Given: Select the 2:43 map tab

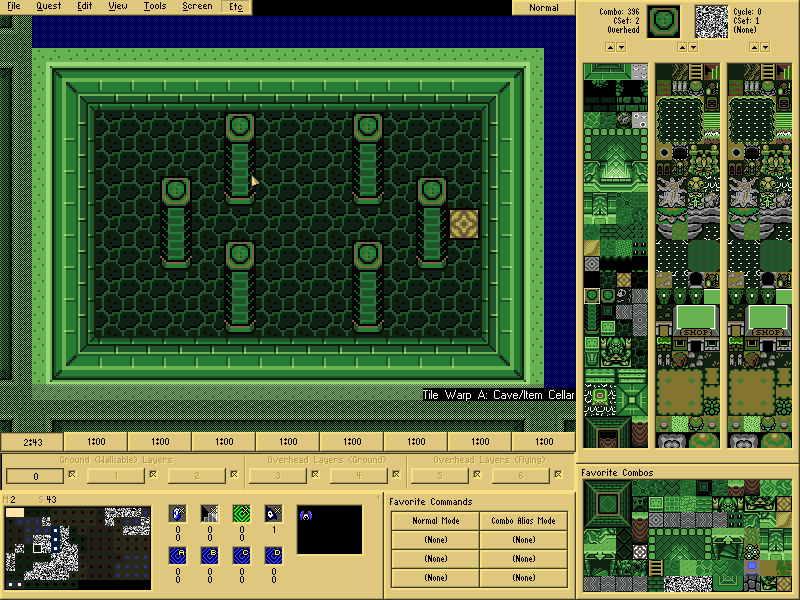Looking at the screenshot, I should pos(33,442).
